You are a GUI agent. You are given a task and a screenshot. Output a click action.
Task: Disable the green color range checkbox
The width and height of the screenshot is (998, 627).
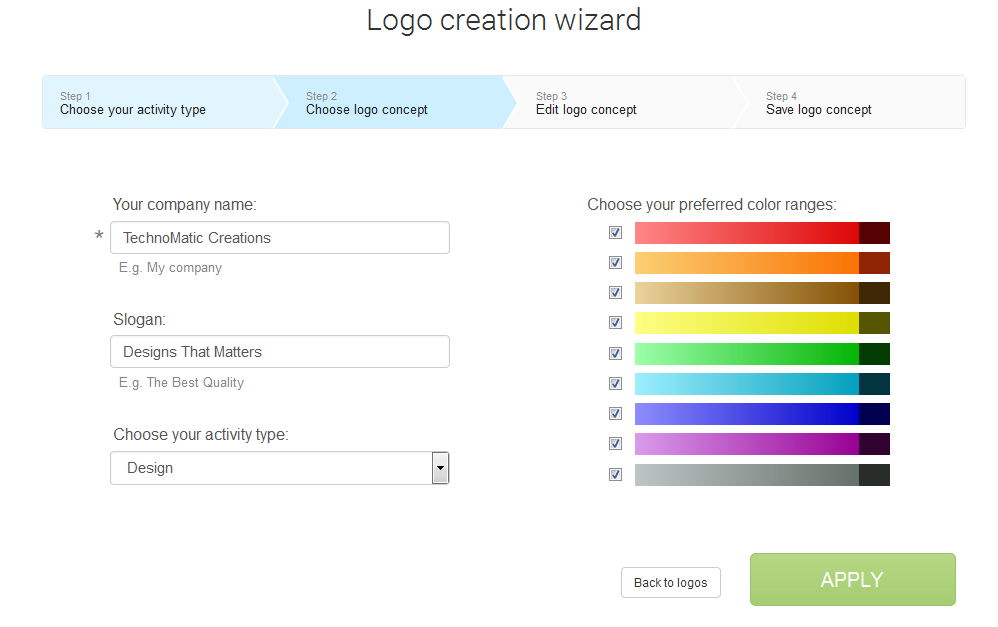tap(615, 353)
